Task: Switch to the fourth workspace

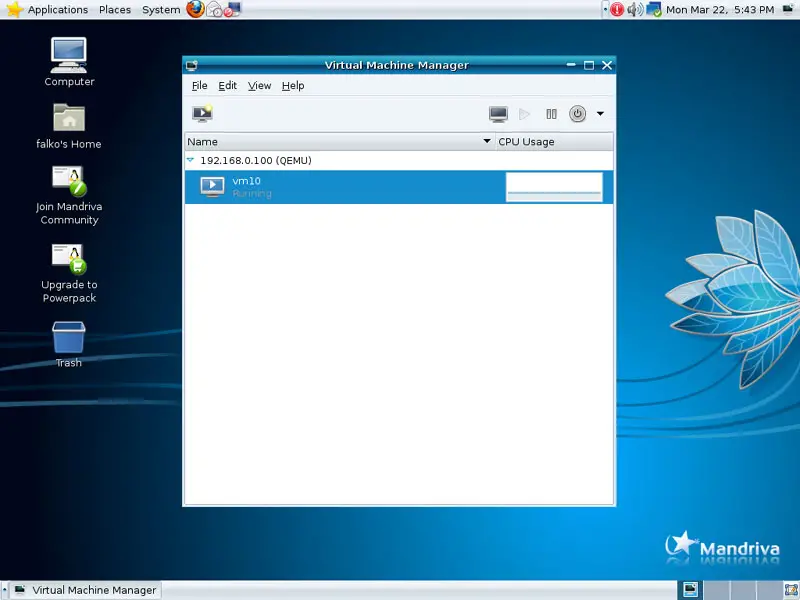Action: point(768,590)
